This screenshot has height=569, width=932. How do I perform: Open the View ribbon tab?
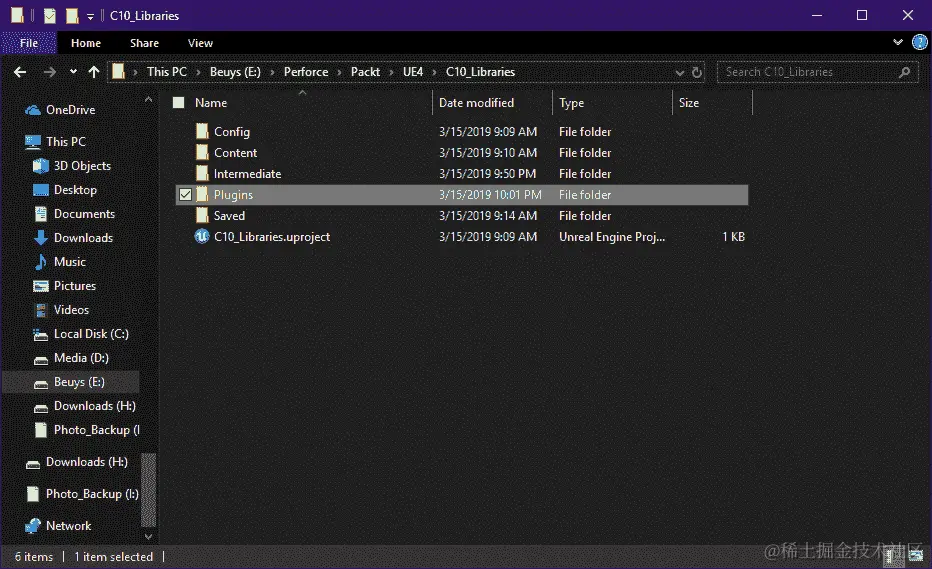(x=200, y=43)
